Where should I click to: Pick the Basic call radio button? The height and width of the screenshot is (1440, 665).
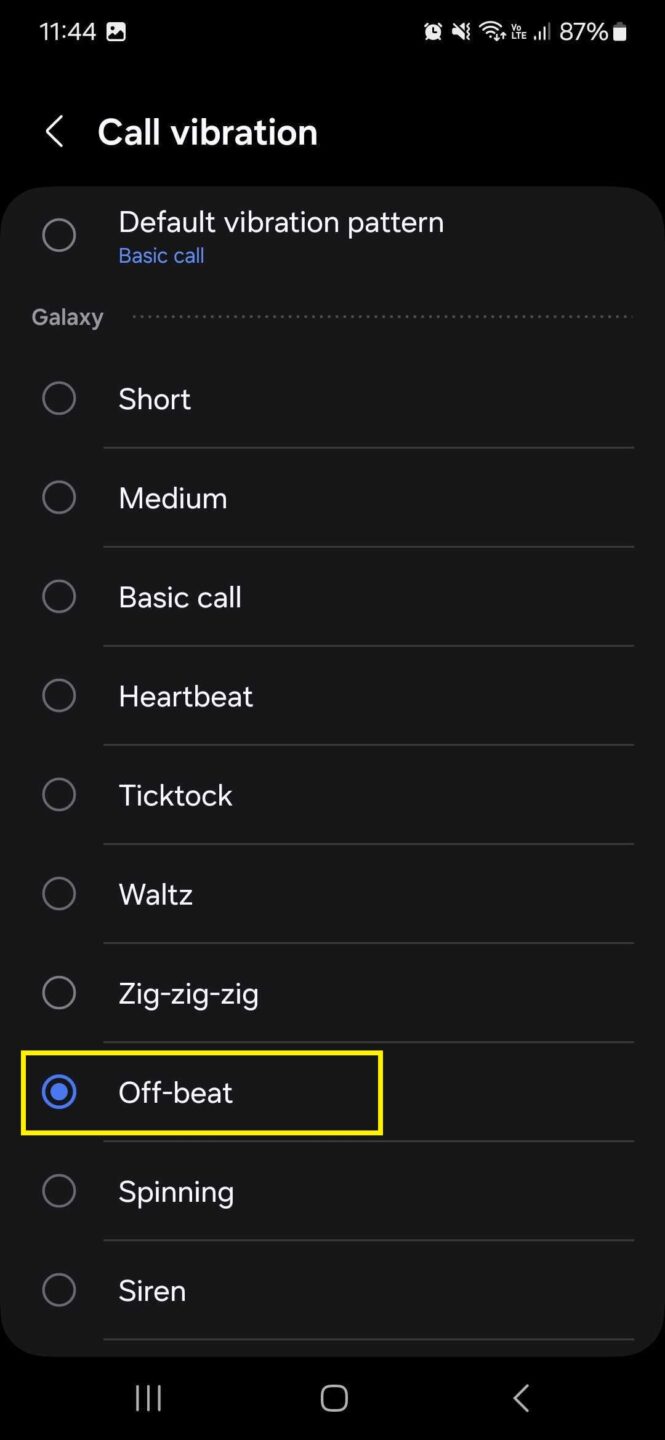(59, 596)
